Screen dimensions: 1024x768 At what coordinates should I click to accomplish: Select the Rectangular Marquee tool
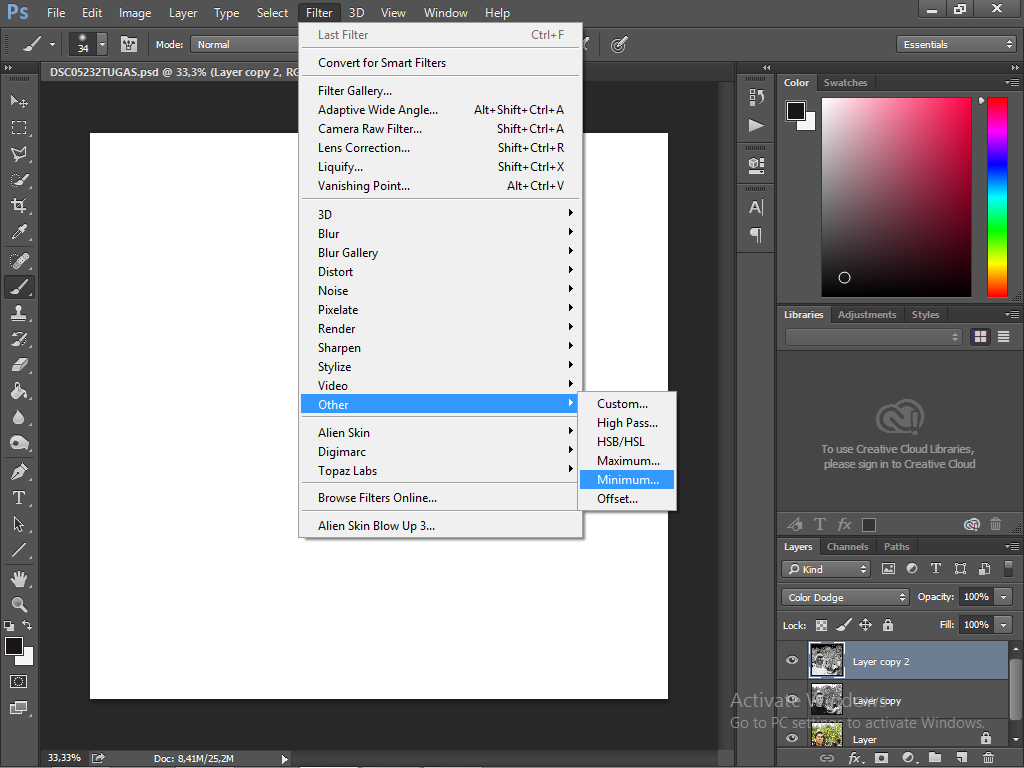[19, 127]
